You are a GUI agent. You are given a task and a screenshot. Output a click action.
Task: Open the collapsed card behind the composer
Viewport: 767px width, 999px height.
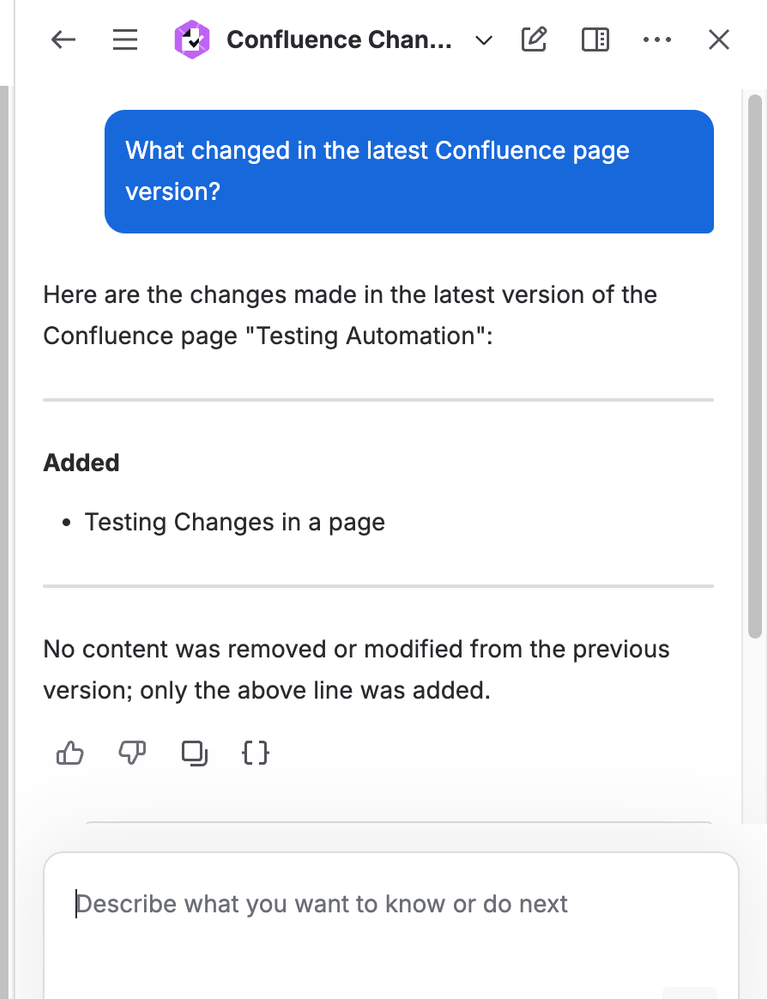400,822
